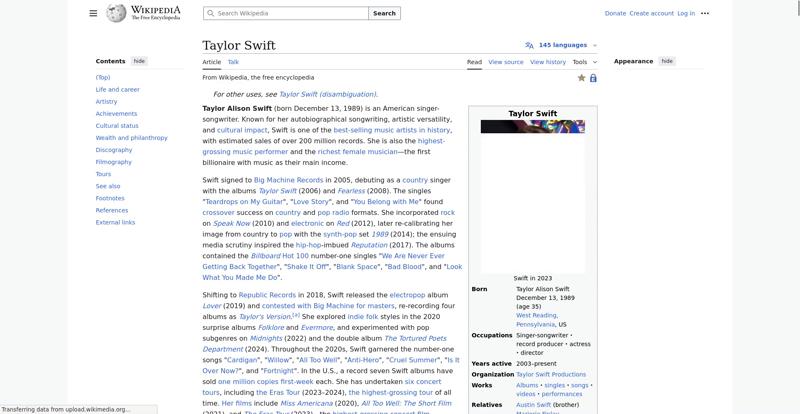
Task: Open the three-dots personal tools menu
Action: 705,13
